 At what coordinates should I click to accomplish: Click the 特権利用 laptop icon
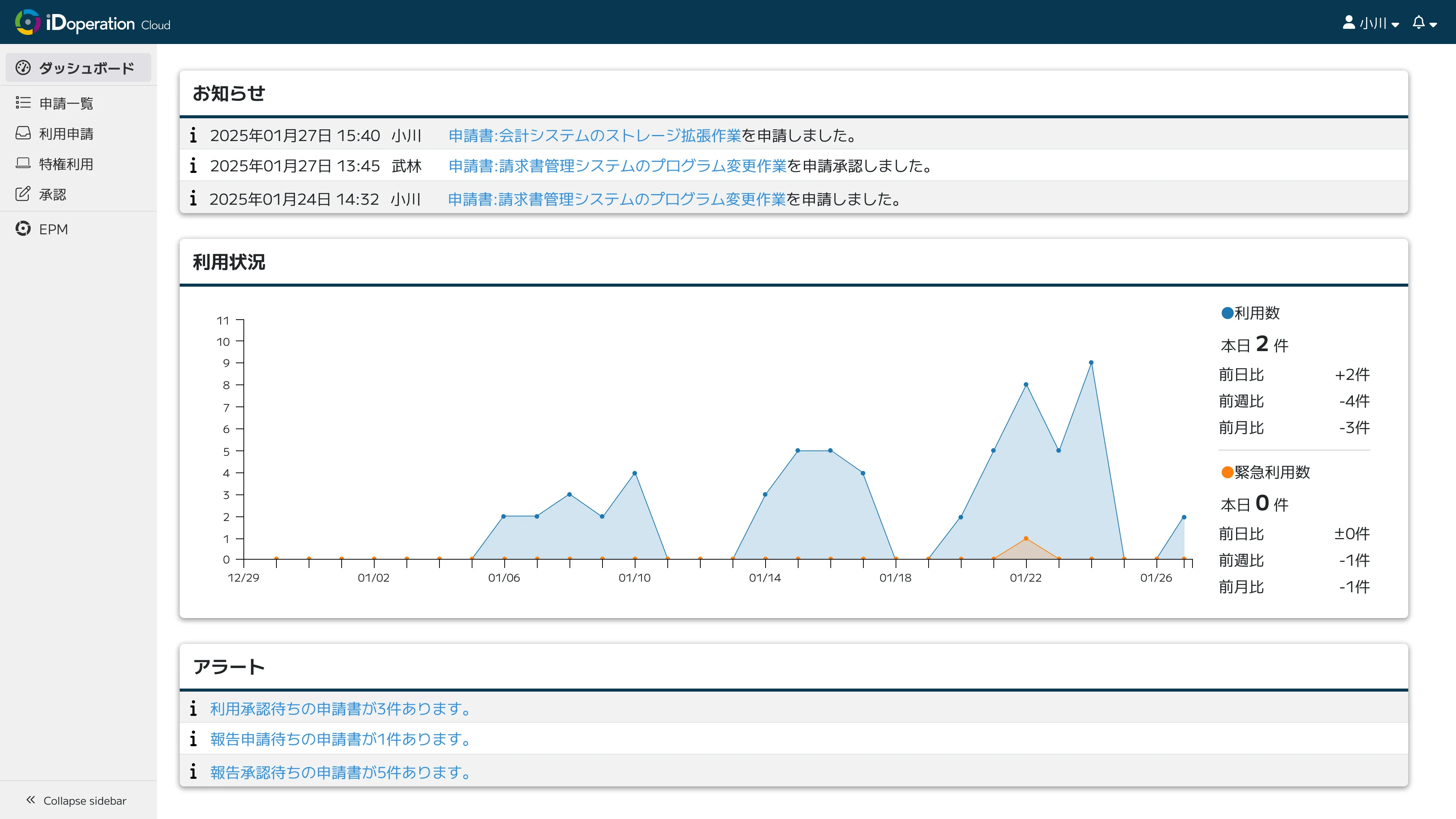point(23,164)
